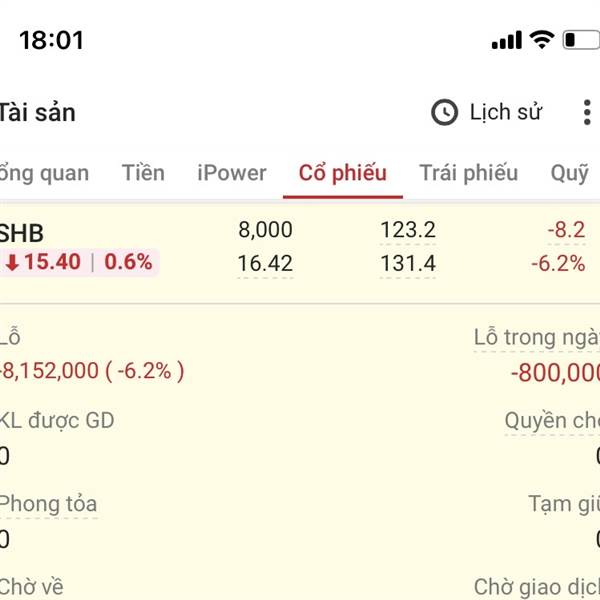Tap the cellular signal bars
This screenshot has width=600, height=600.
(x=507, y=41)
